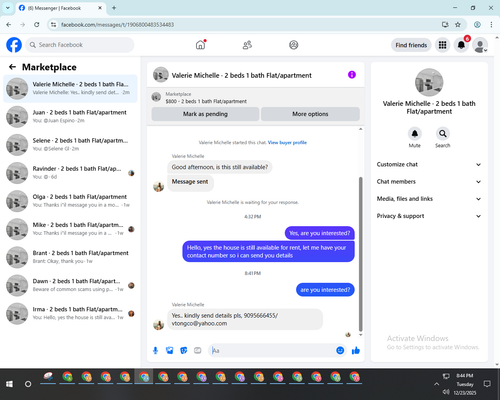Viewport: 500px width, 400px height.
Task: Select the Messenger Facebook browser tab
Action: 60,8
